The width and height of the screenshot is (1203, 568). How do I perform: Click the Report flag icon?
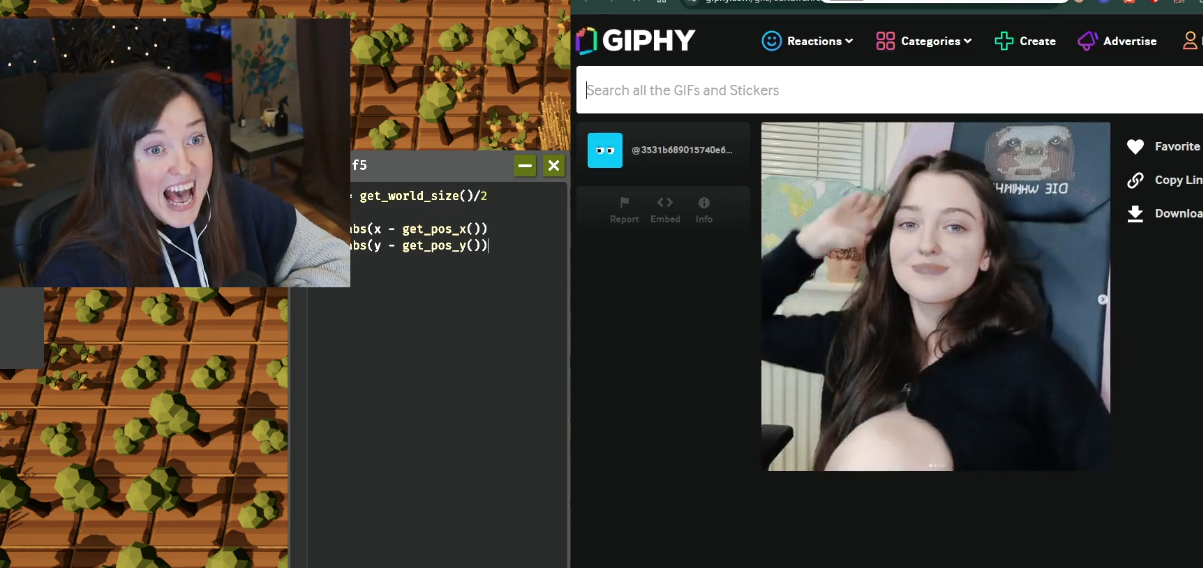(624, 203)
